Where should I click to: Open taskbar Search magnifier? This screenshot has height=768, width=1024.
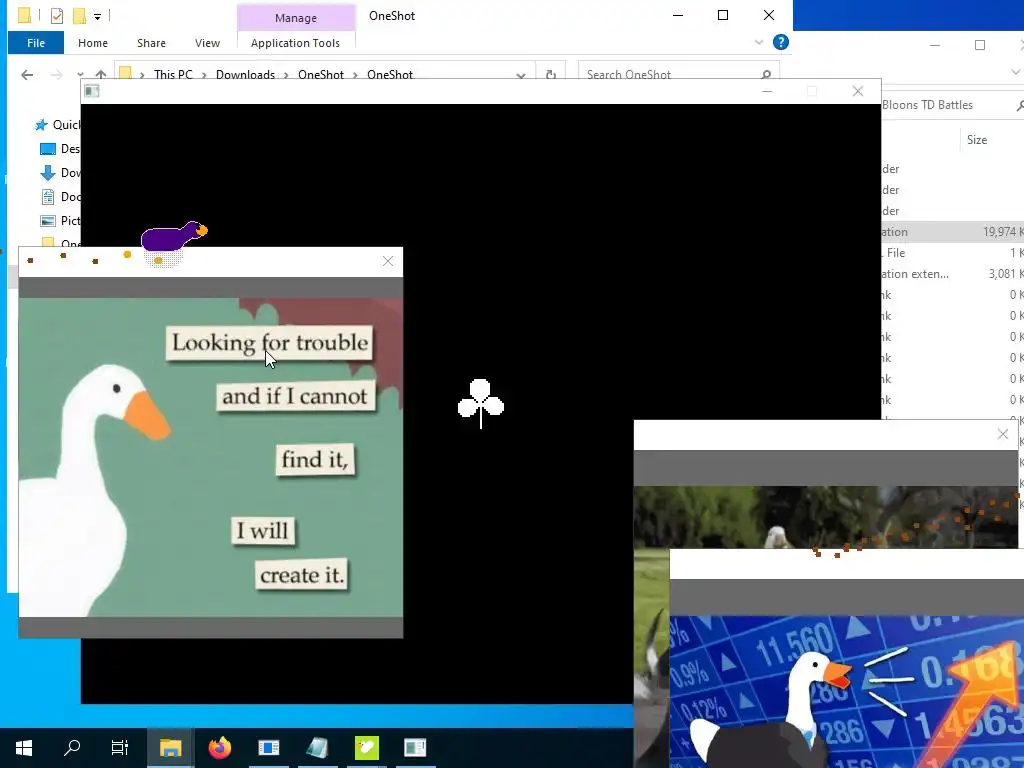(x=72, y=747)
